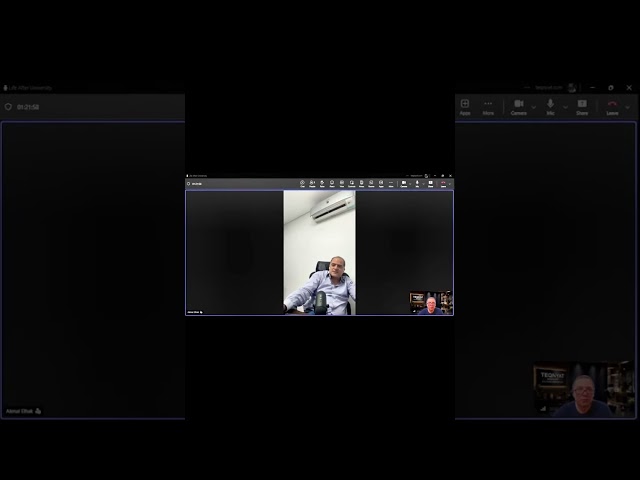This screenshot has width=640, height=480.
Task: Click the profile avatar in center window title bar
Action: [426, 176]
